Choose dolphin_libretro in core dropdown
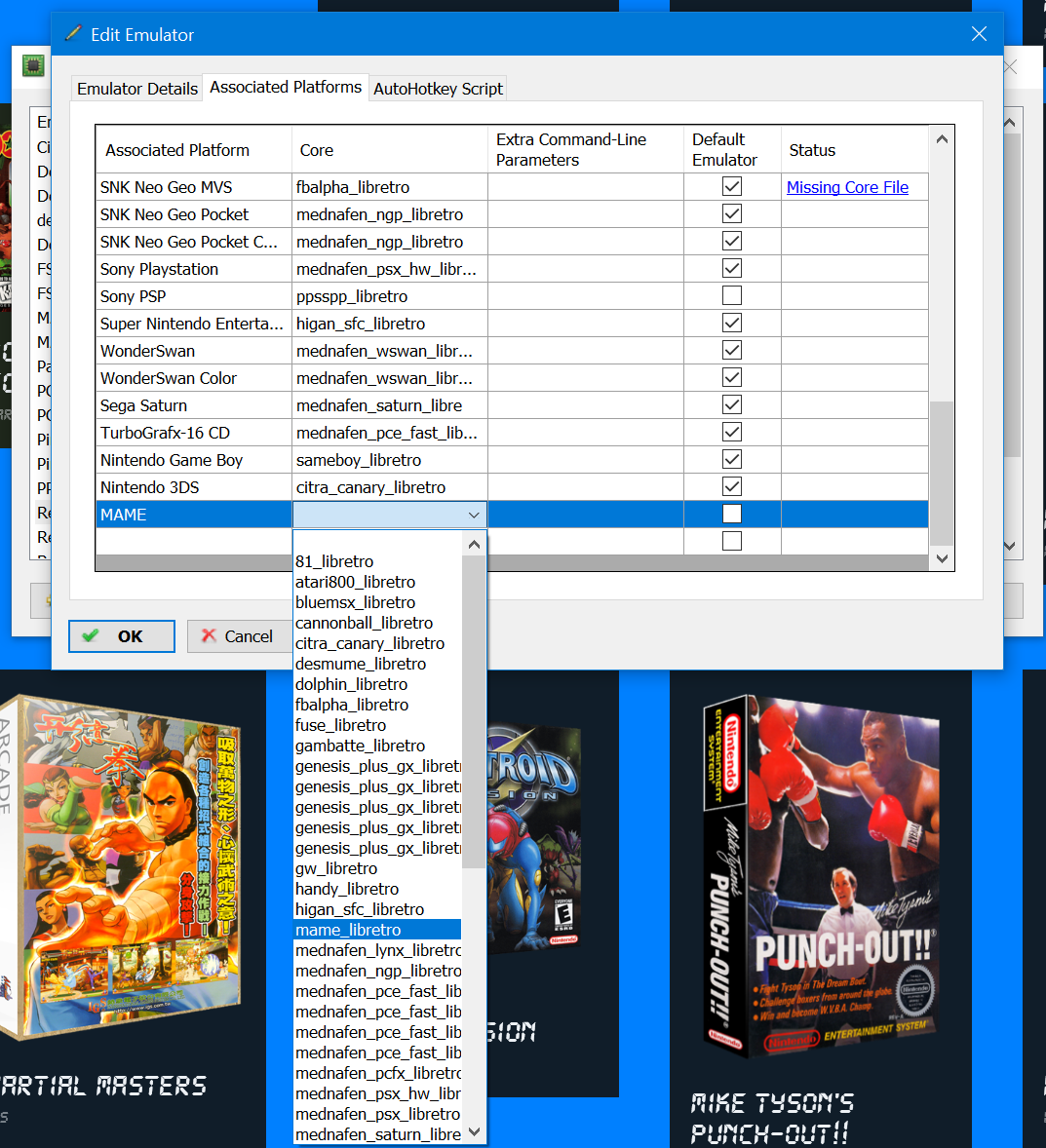 pyautogui.click(x=376, y=684)
